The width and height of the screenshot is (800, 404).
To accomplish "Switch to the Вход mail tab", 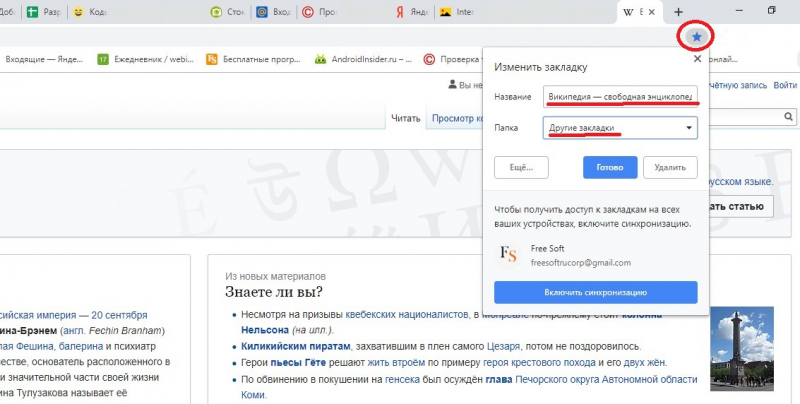I will click(273, 12).
